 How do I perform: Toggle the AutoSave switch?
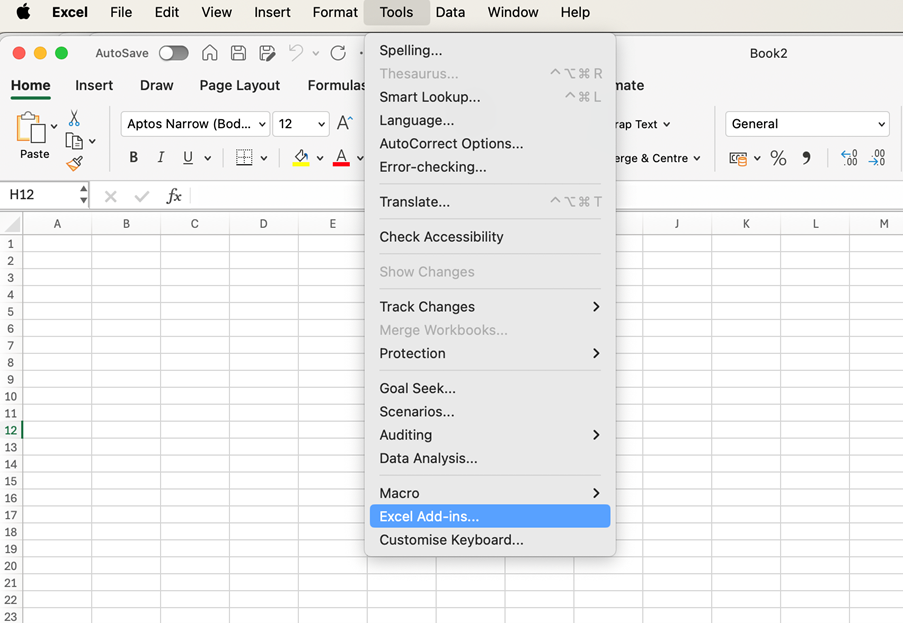[x=173, y=53]
